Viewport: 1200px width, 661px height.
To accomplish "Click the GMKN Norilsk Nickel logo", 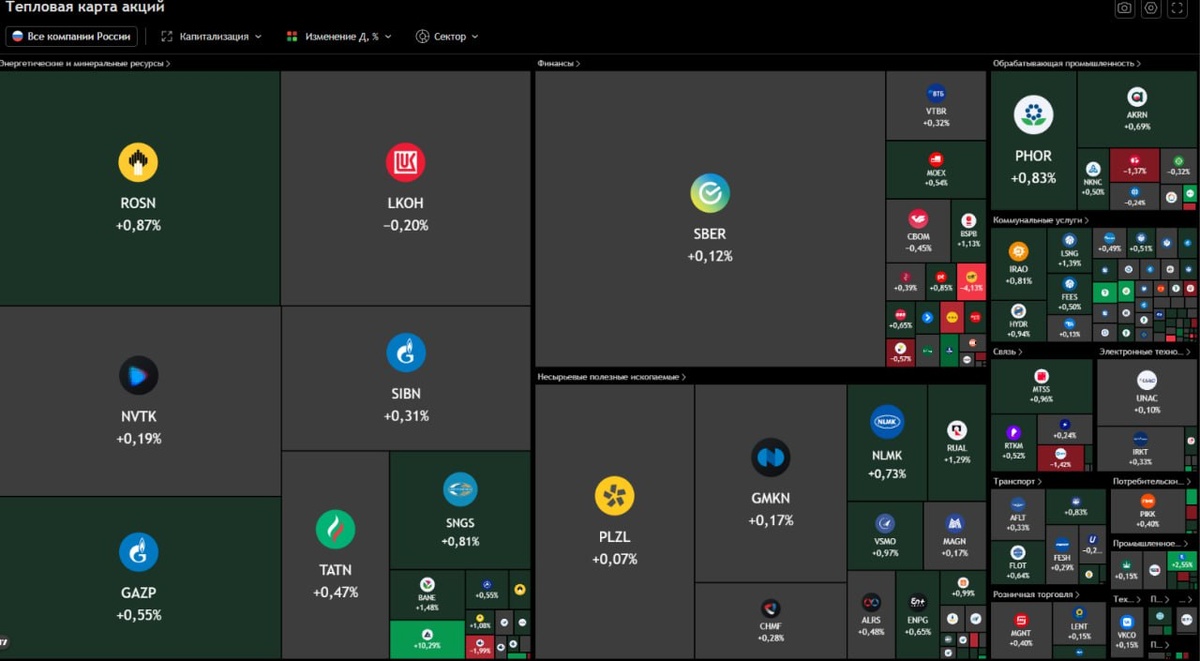I will pyautogui.click(x=771, y=458).
